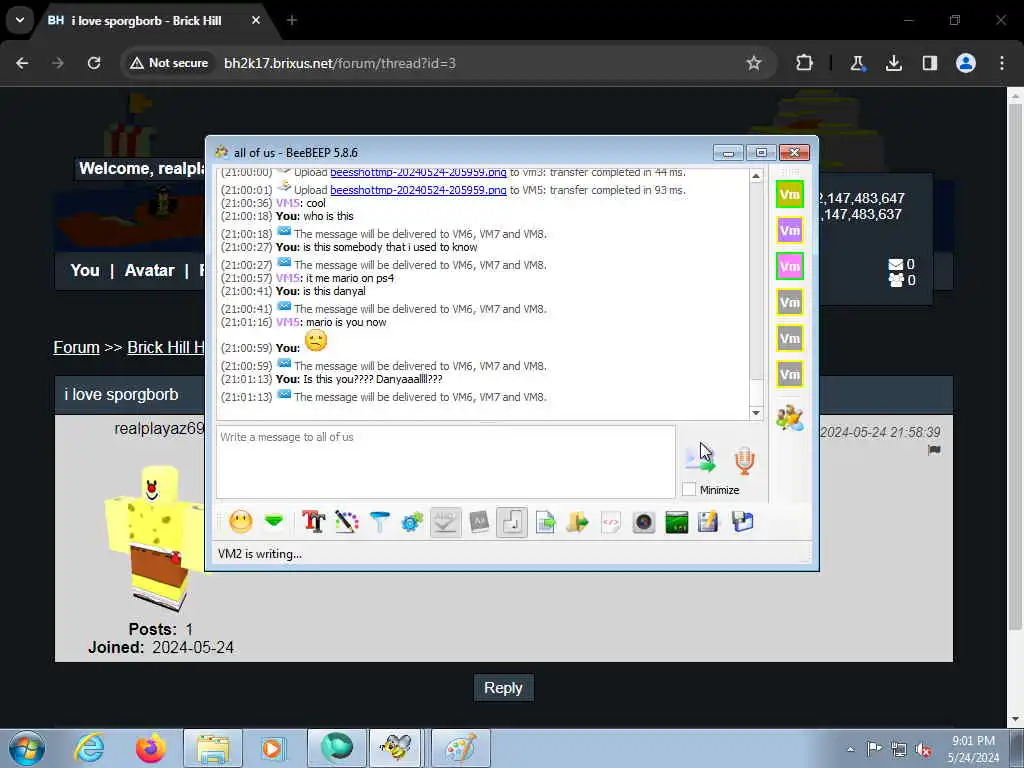
Task: Open a new browser tab
Action: pos(292,20)
